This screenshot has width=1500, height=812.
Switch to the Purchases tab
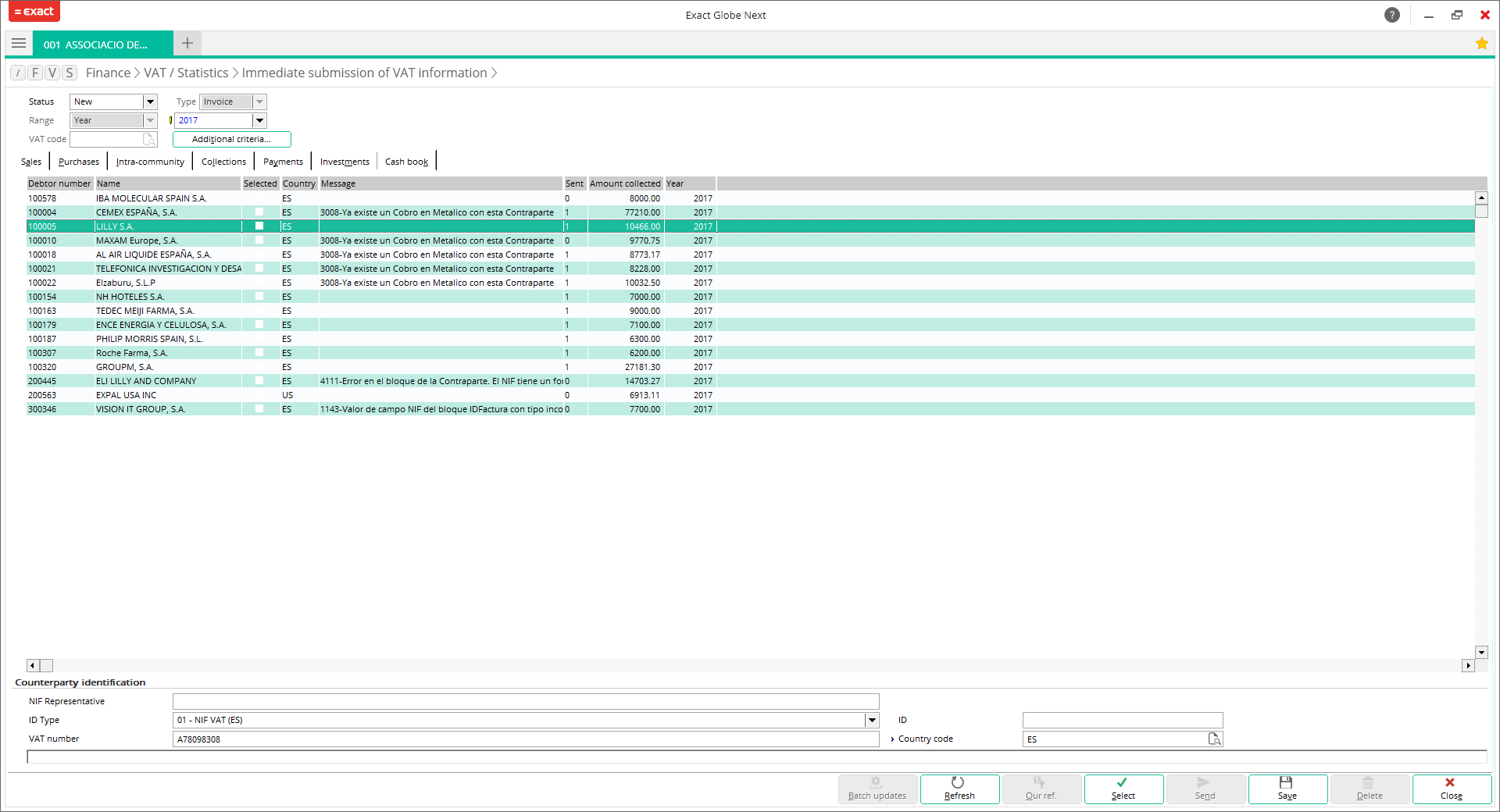click(79, 162)
